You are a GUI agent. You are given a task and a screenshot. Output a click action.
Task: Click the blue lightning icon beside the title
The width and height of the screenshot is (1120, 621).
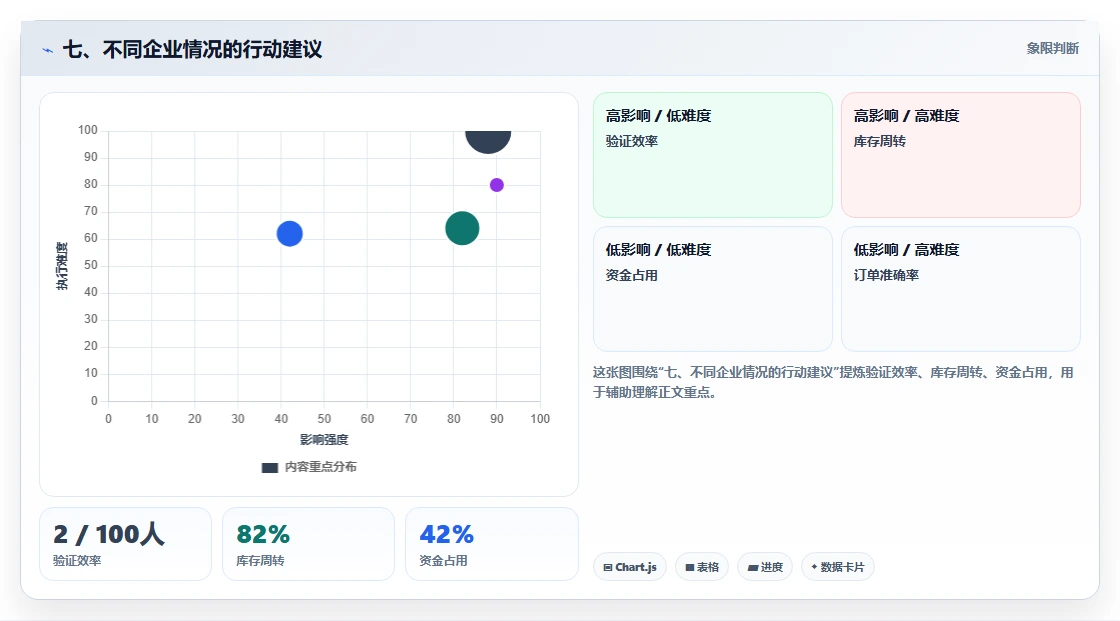(x=48, y=50)
